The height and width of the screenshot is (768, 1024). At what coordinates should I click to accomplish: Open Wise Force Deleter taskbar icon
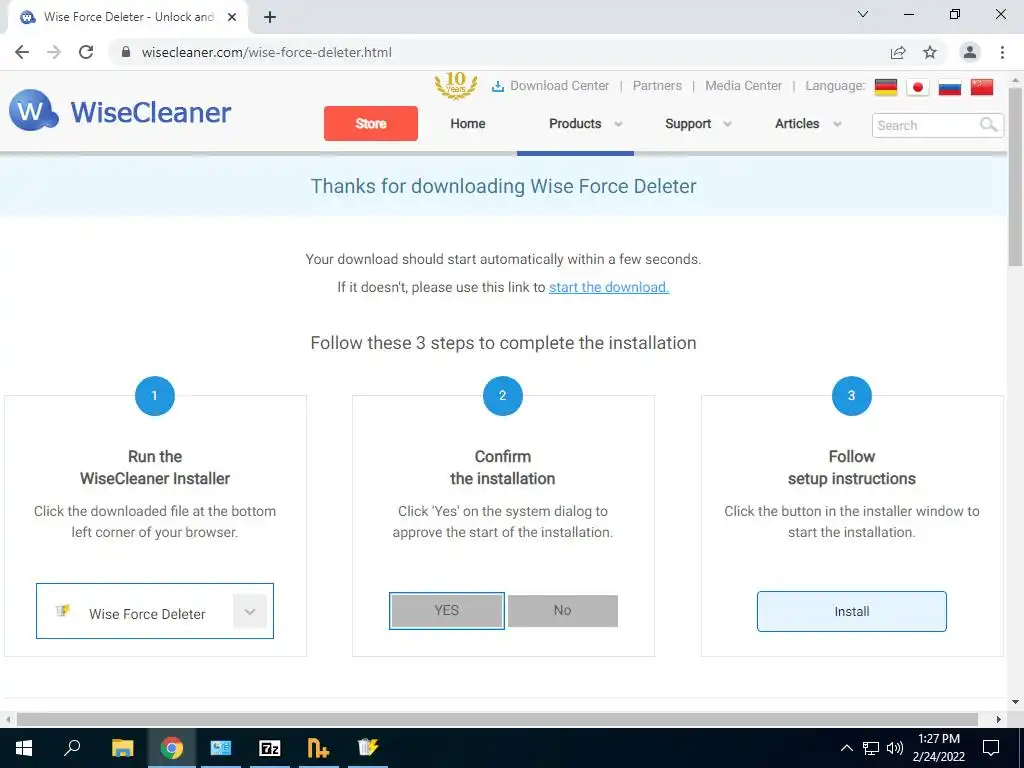[368, 748]
